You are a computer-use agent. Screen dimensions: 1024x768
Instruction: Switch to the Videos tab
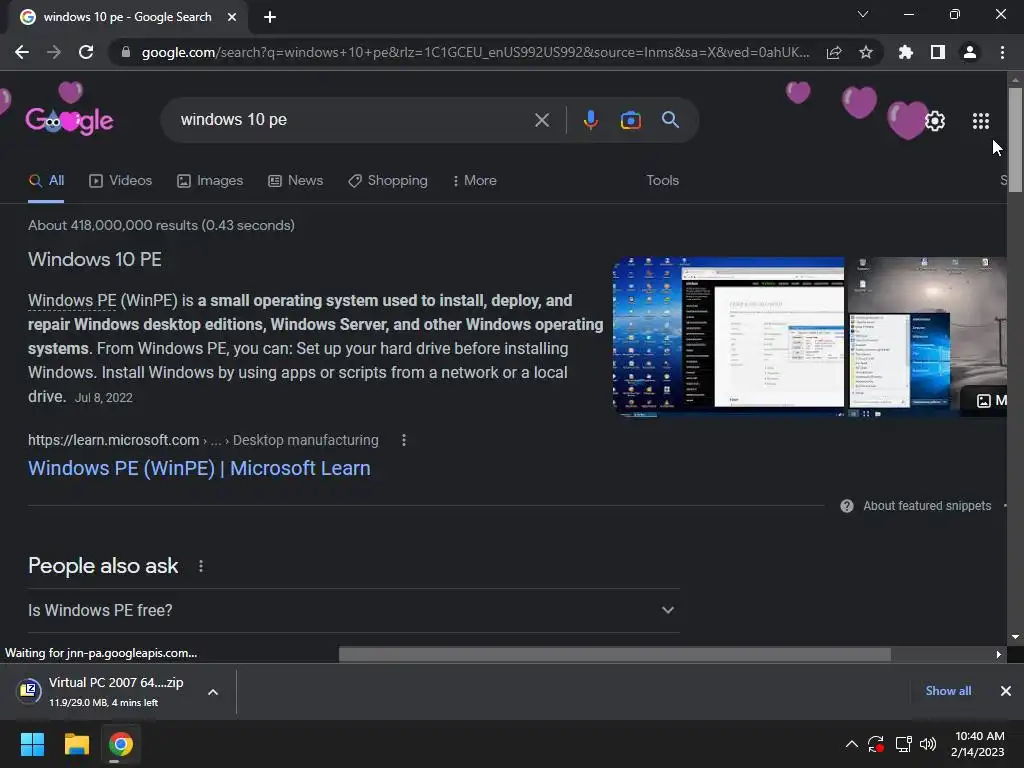[120, 181]
